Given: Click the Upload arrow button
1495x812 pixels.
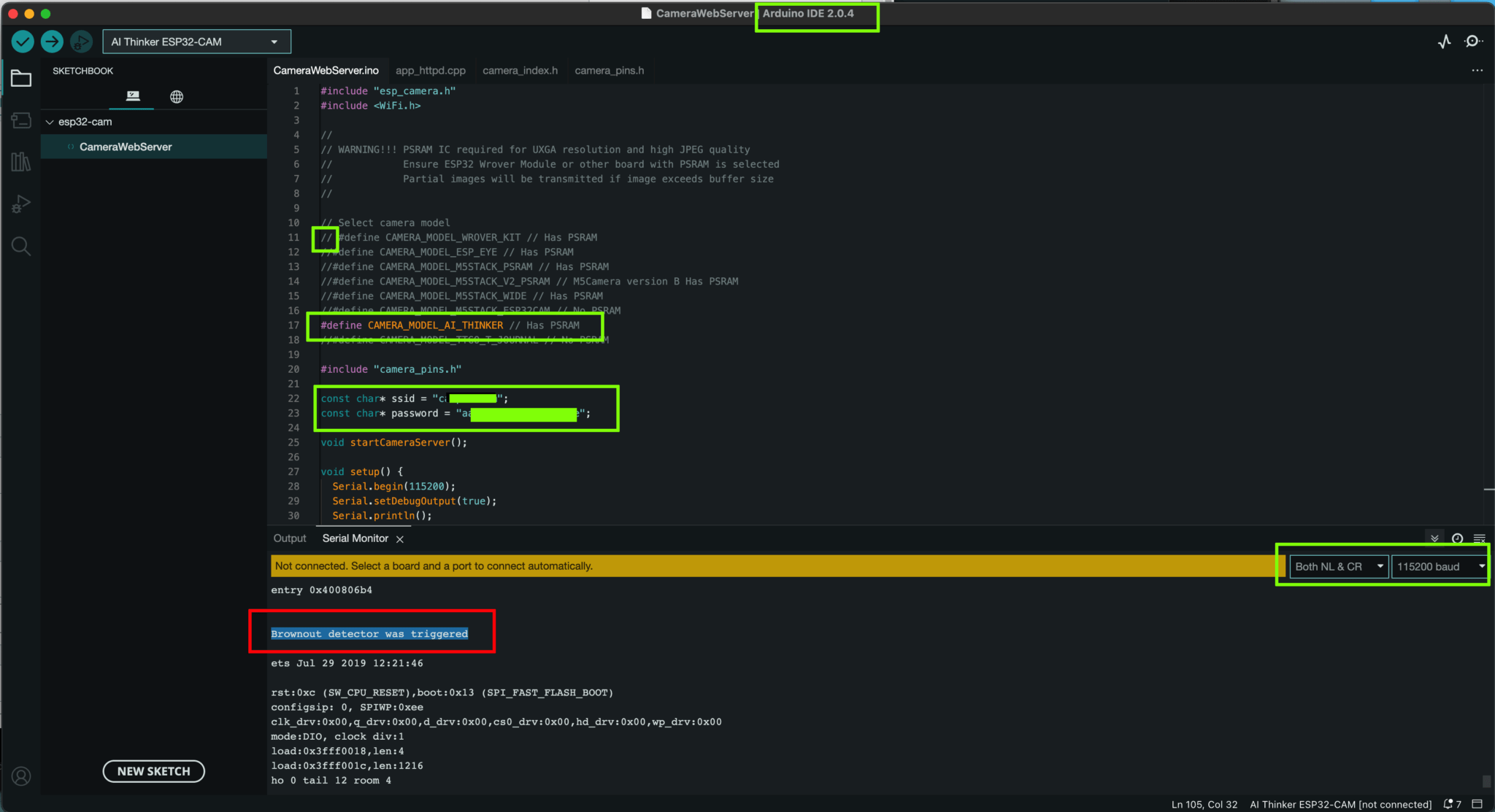Looking at the screenshot, I should [52, 42].
